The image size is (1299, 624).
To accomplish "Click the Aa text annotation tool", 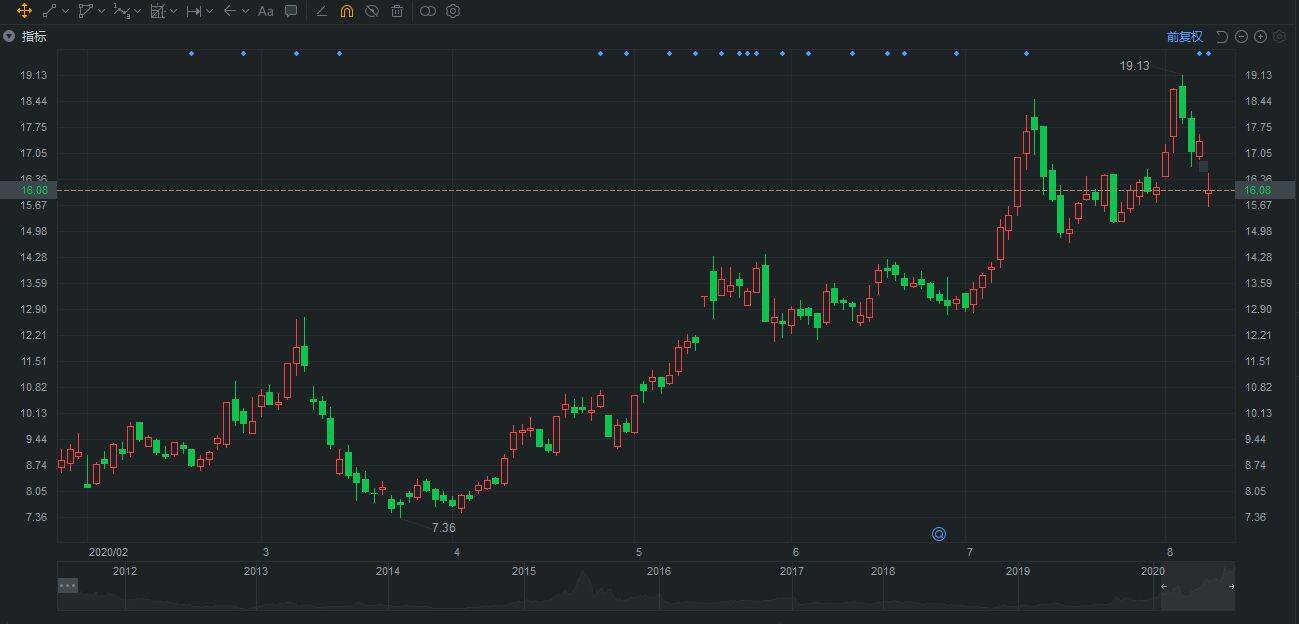I will coord(265,11).
